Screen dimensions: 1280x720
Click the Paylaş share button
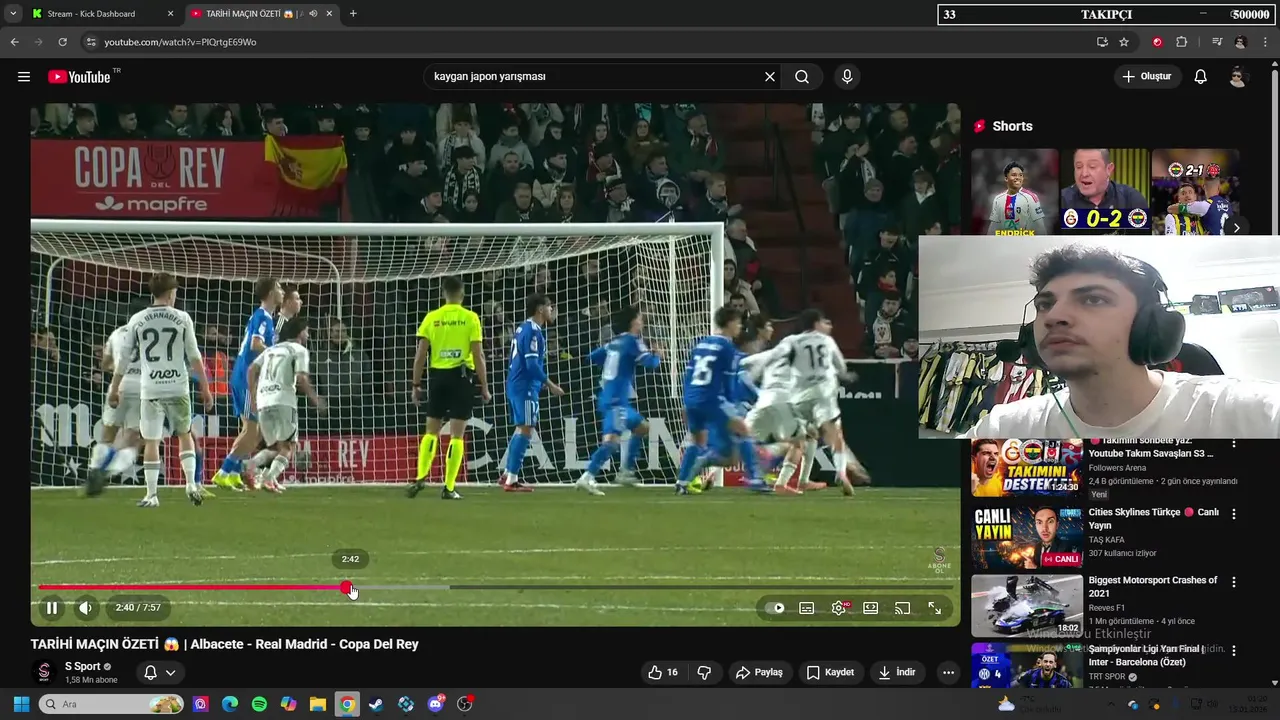pyautogui.click(x=759, y=673)
